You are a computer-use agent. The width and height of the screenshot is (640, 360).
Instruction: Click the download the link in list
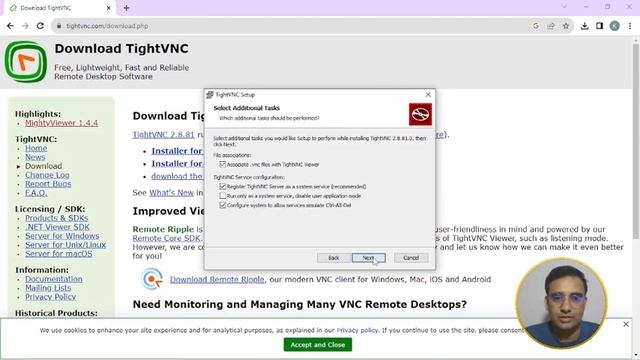(177, 176)
